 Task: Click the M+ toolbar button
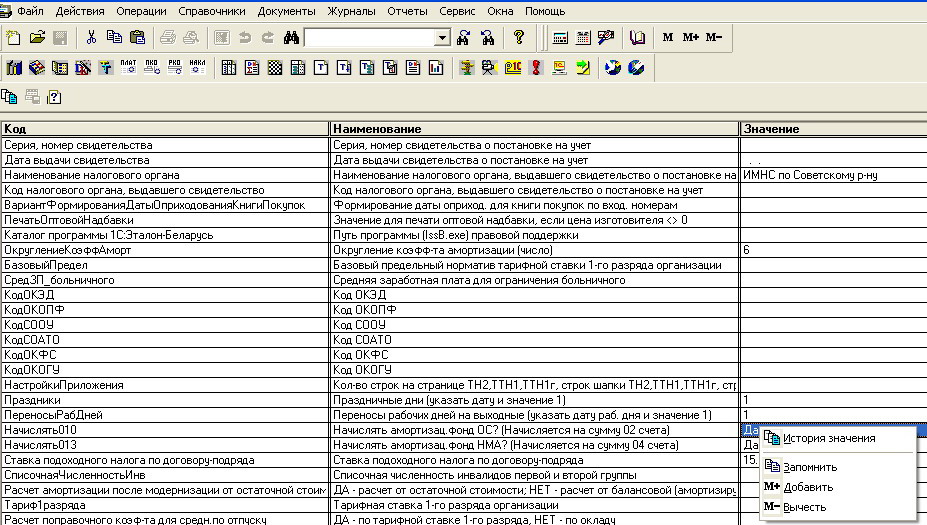(690, 37)
